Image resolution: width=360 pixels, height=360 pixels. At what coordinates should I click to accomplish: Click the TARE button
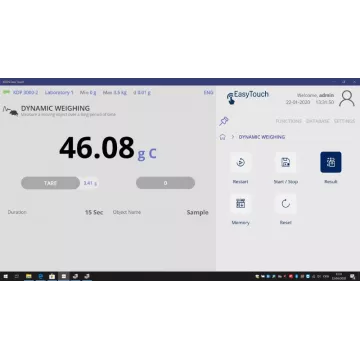click(50, 183)
